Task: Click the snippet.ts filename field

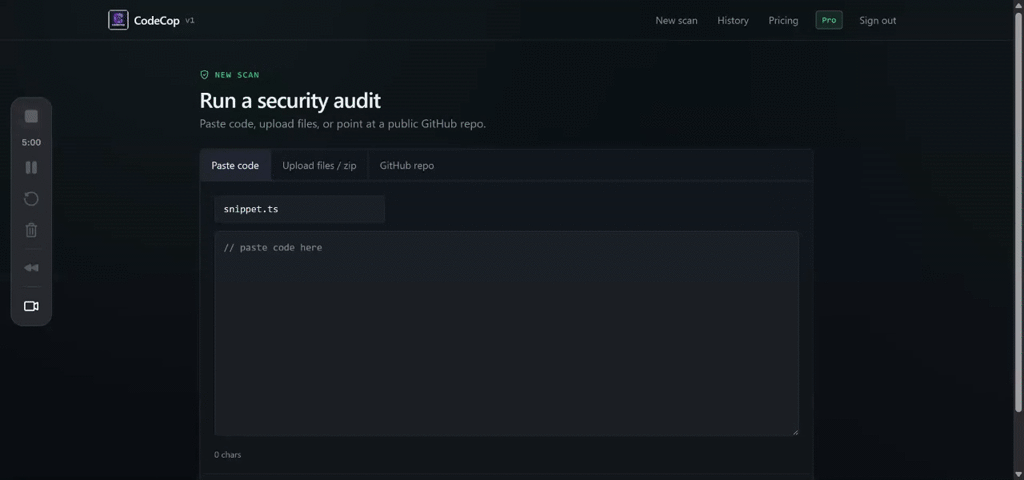Action: 300,209
